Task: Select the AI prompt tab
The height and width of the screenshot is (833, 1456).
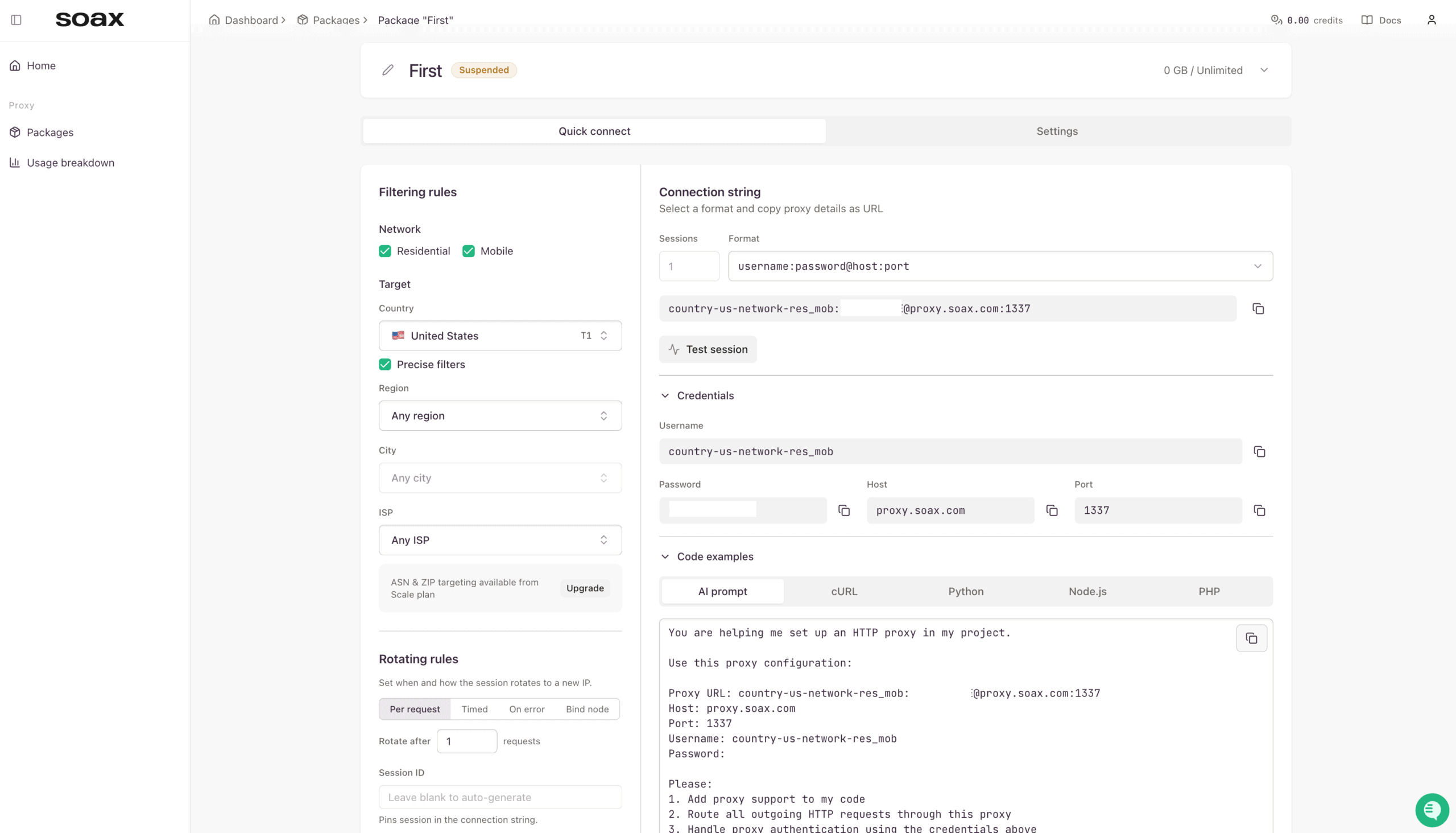Action: coord(722,592)
